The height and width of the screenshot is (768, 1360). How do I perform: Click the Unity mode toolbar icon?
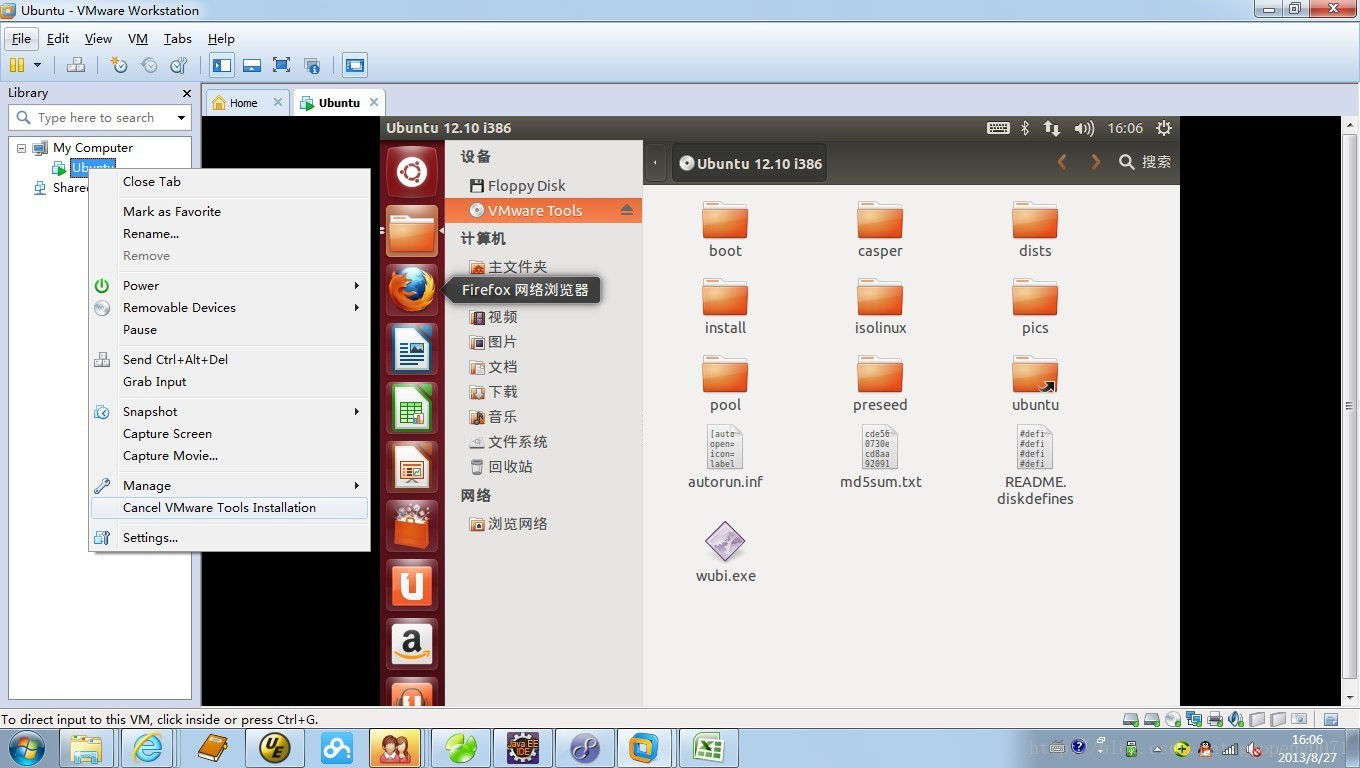312,65
